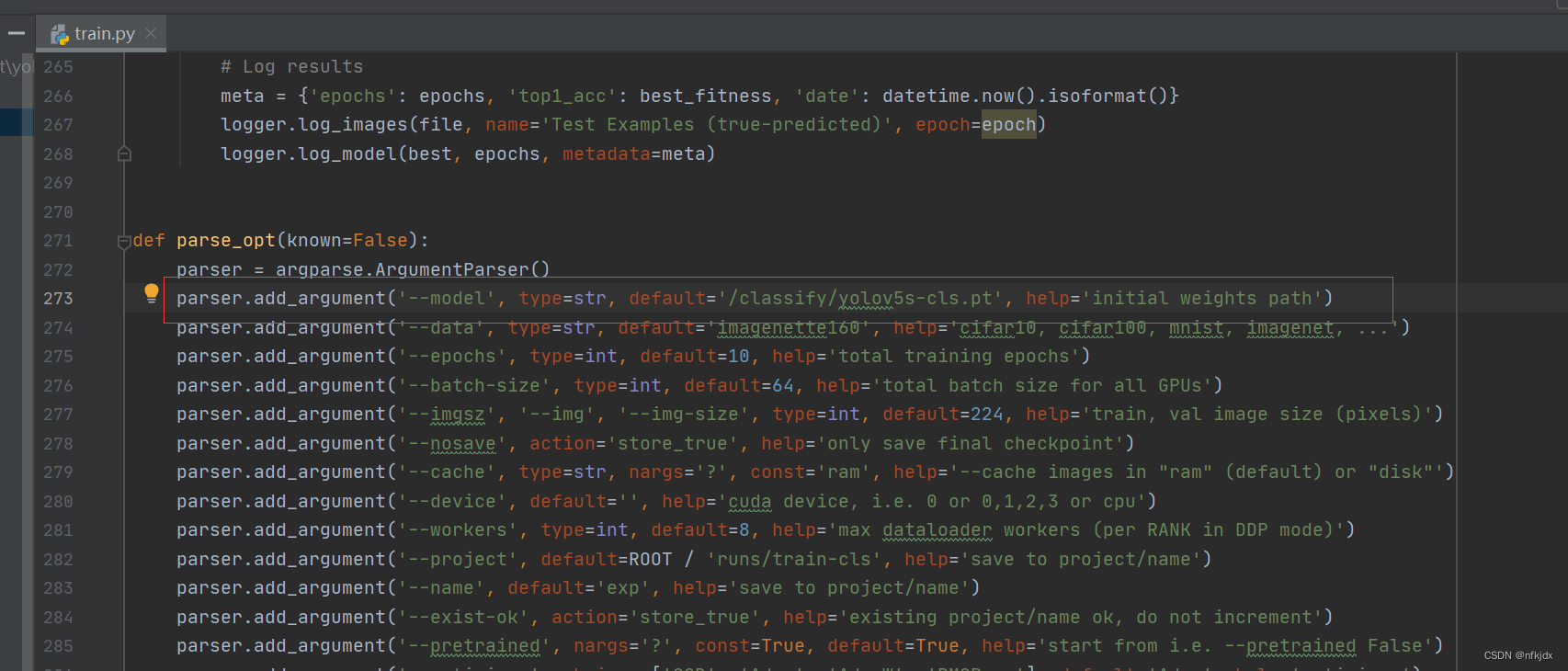Click 'logger.log_model' on line 268
Image resolution: width=1568 pixels, height=671 pixels.
(308, 154)
